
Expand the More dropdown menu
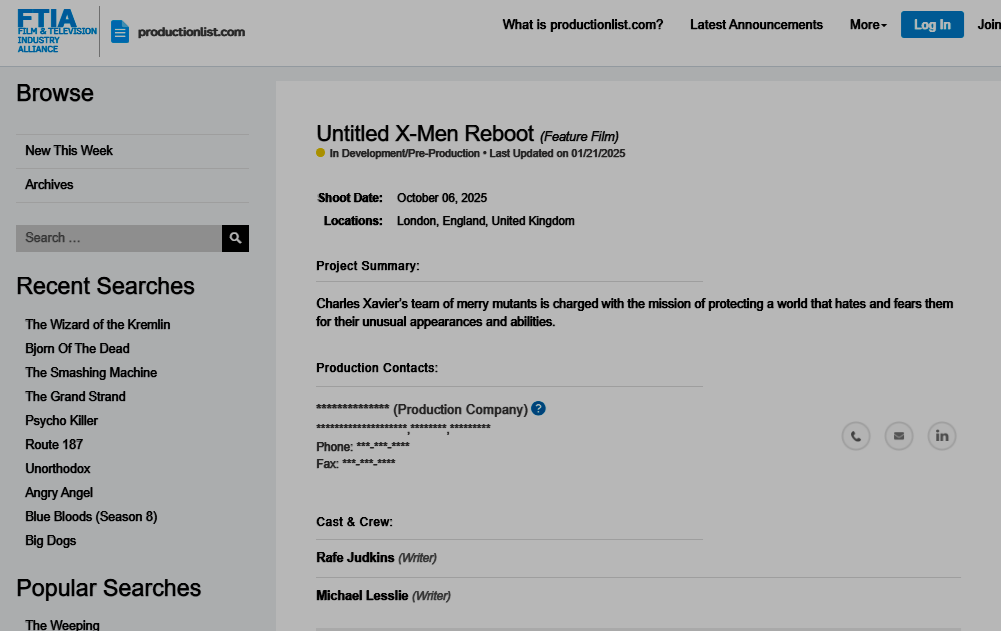click(868, 25)
